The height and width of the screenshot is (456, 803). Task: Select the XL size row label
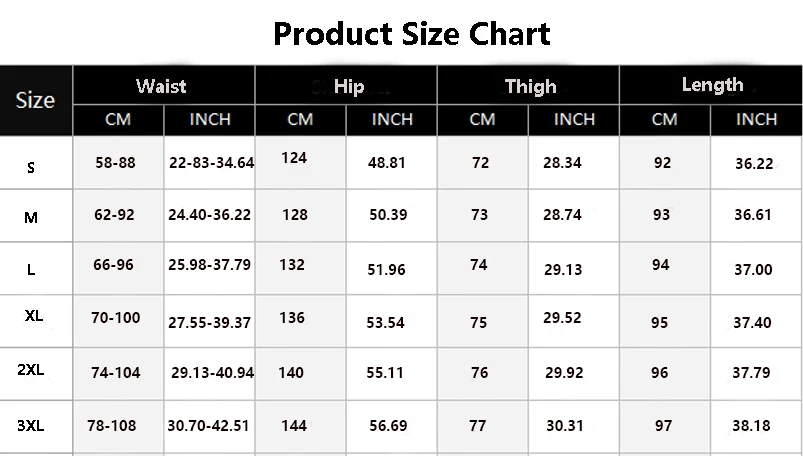34,315
